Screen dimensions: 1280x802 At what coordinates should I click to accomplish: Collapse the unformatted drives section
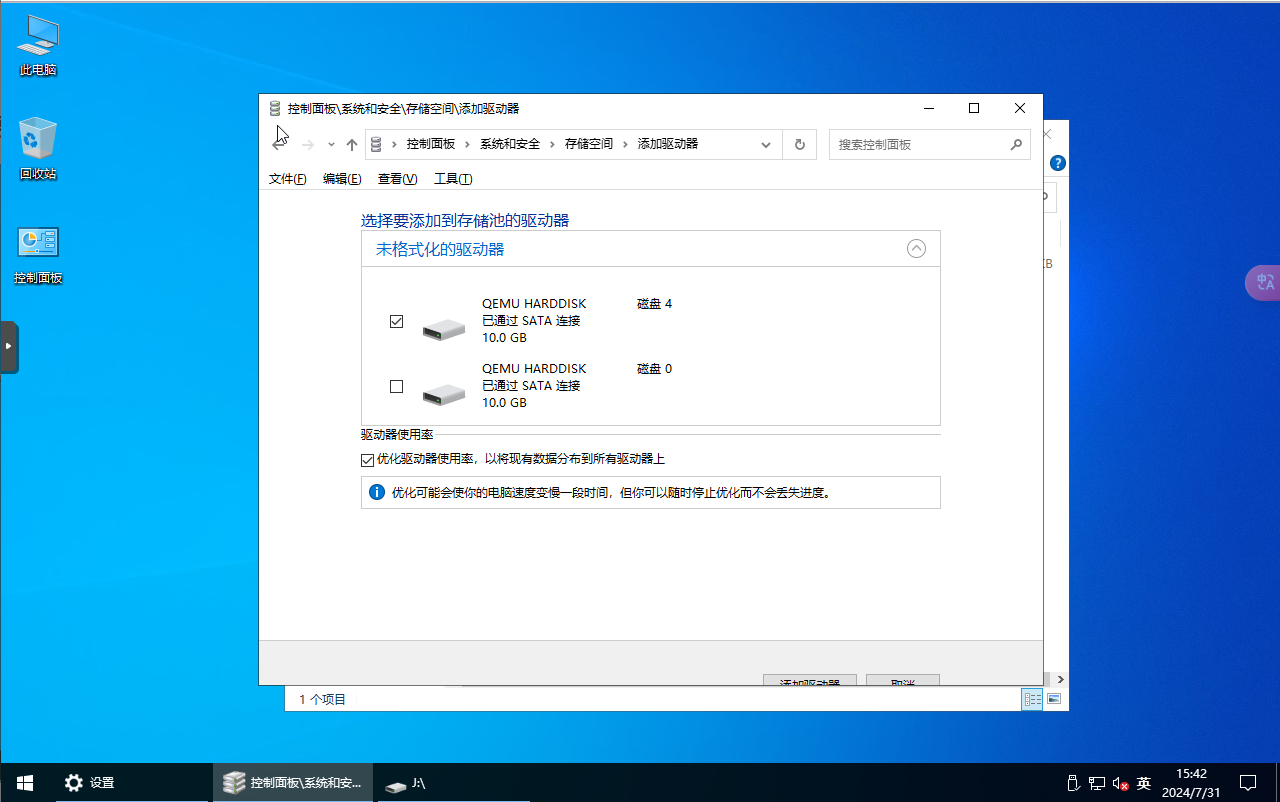916,249
